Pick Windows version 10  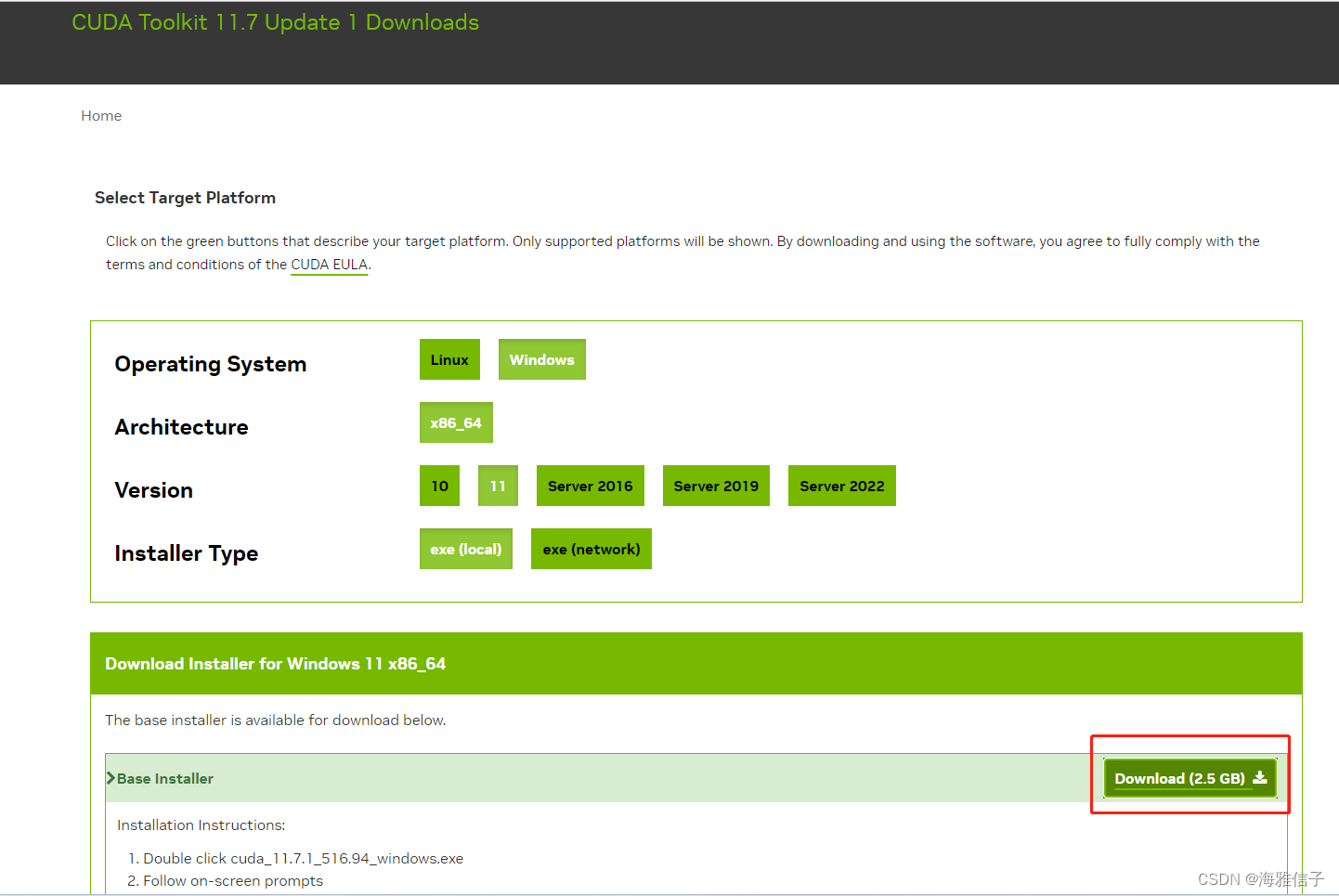(x=439, y=486)
